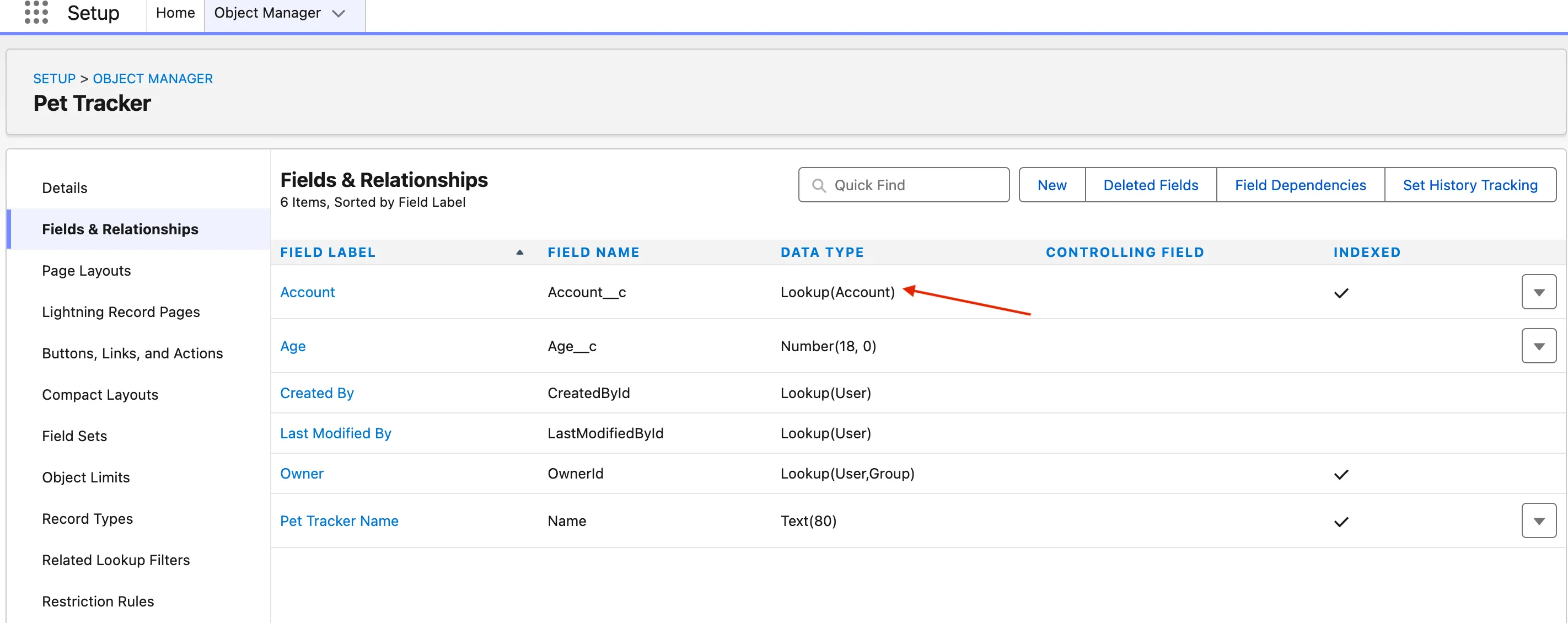Sort by the Data Type column header
Viewport: 1568px width, 623px height.
pyautogui.click(x=821, y=252)
